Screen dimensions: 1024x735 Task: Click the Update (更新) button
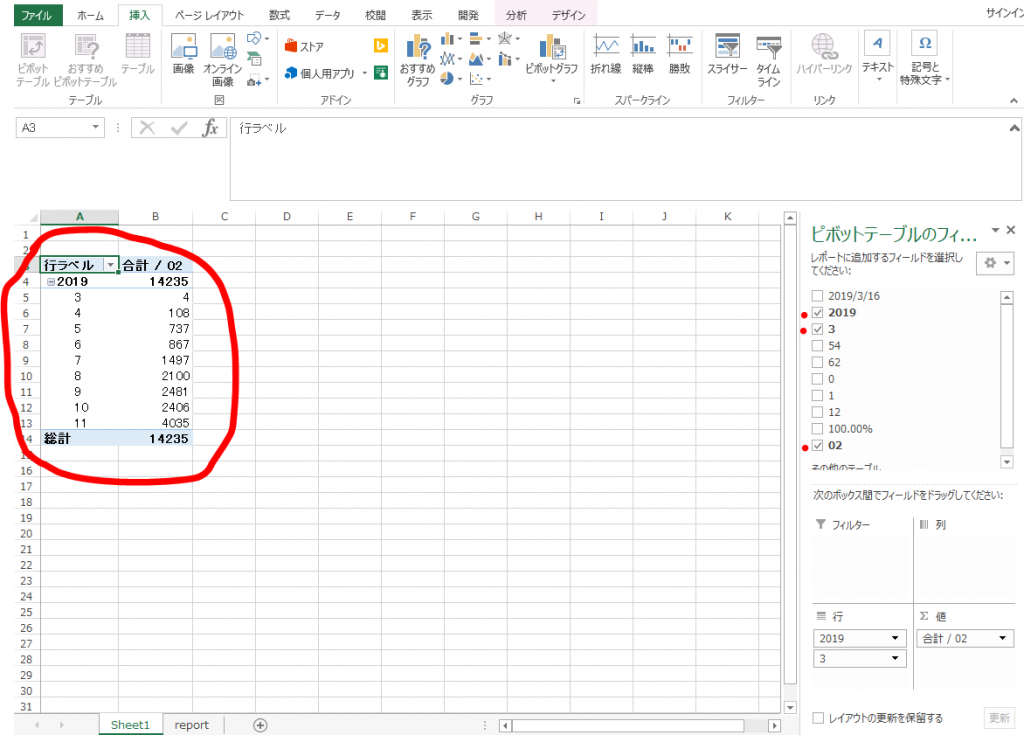coord(999,718)
